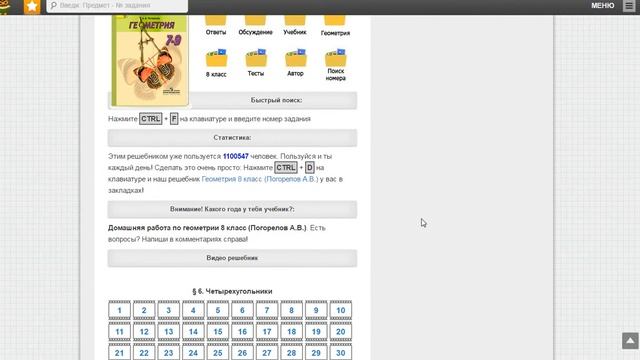Click the § 6. Четырехугольники heading
Viewport: 640px width, 360px height.
click(232, 291)
